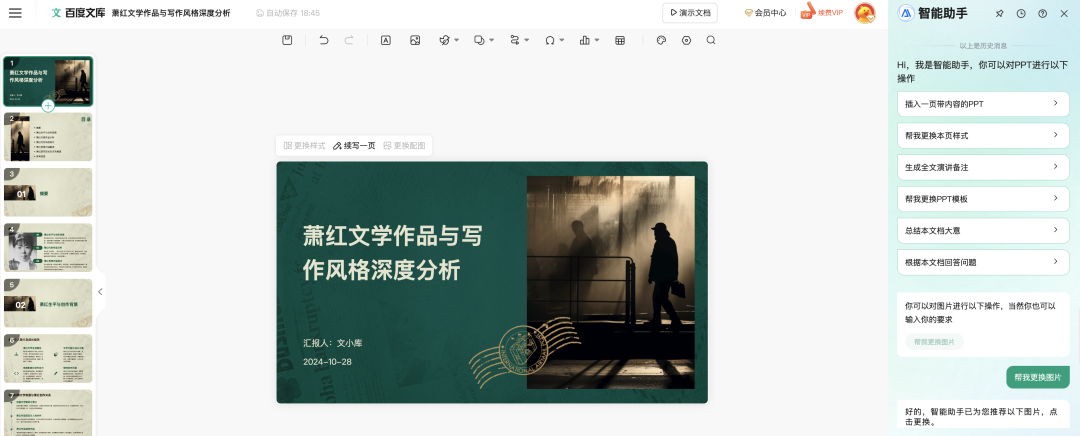Redo the last undone edit

tap(349, 41)
